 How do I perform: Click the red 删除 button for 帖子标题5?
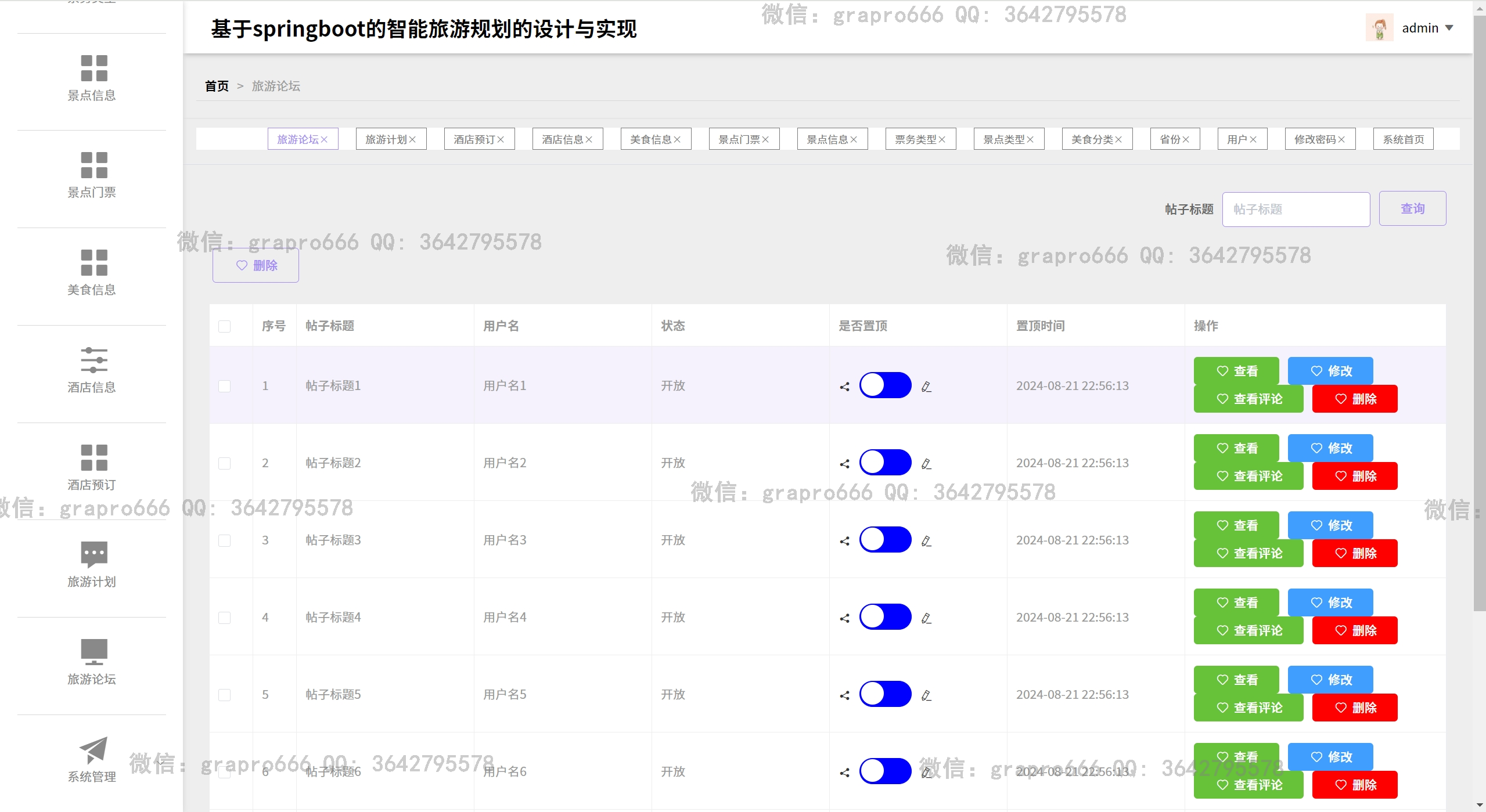(1354, 708)
